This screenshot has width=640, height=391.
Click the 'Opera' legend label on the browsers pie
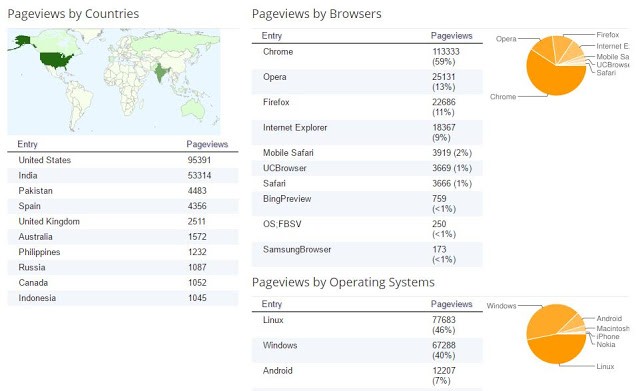[x=506, y=39]
